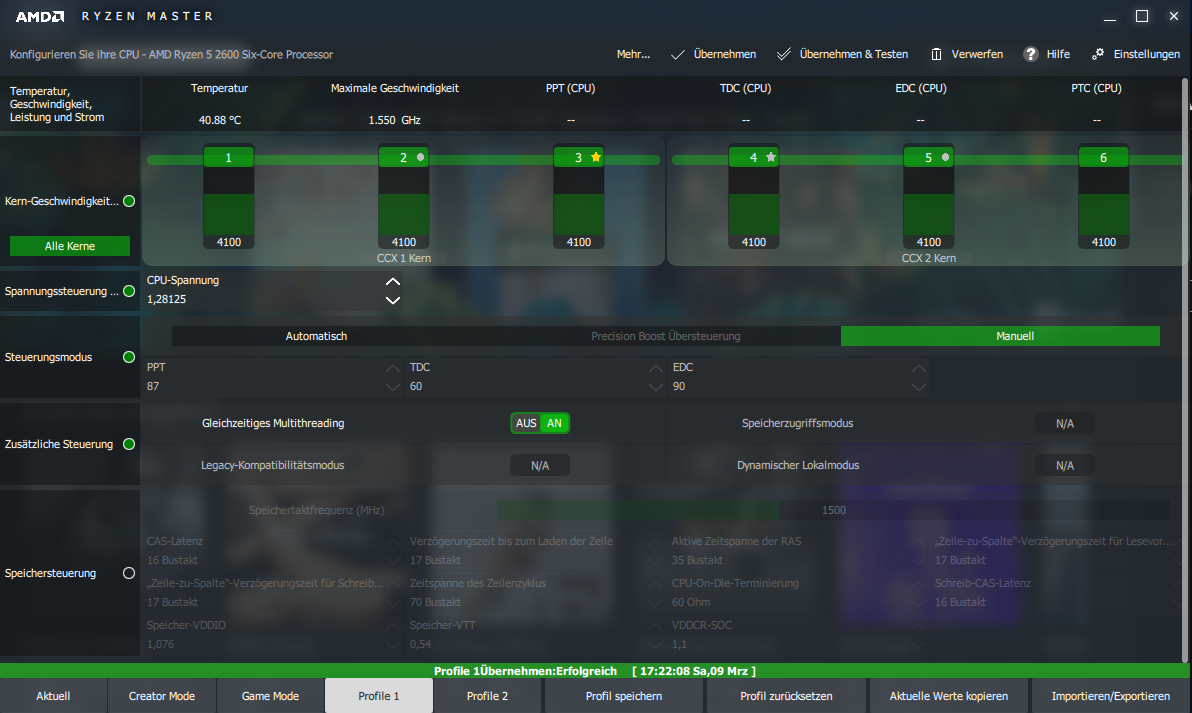The height and width of the screenshot is (713, 1192).
Task: Increase PPT value with up chevron
Action: [x=393, y=369]
